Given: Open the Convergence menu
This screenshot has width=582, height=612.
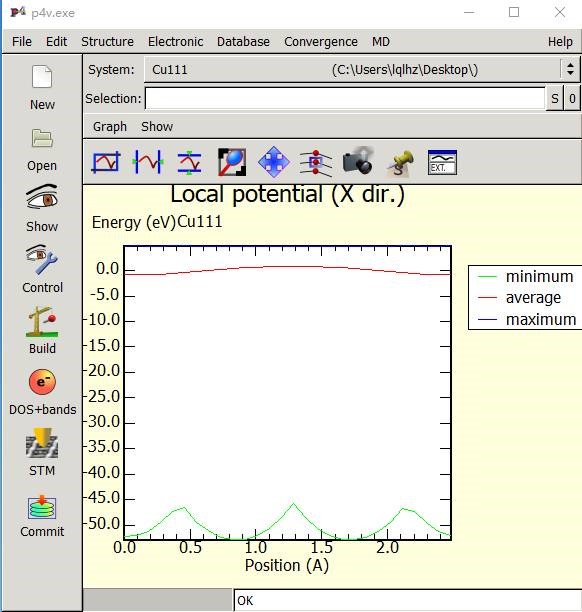Looking at the screenshot, I should pos(321,41).
